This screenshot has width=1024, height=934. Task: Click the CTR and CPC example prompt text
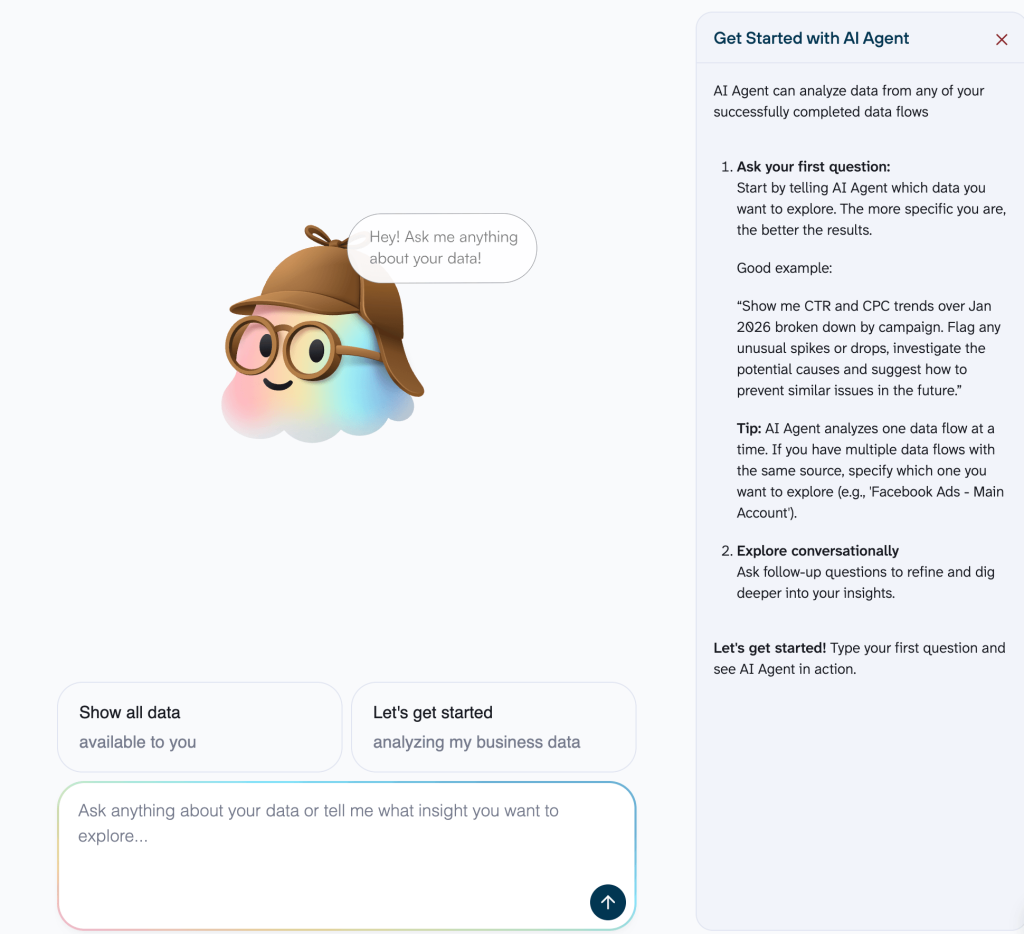point(870,348)
